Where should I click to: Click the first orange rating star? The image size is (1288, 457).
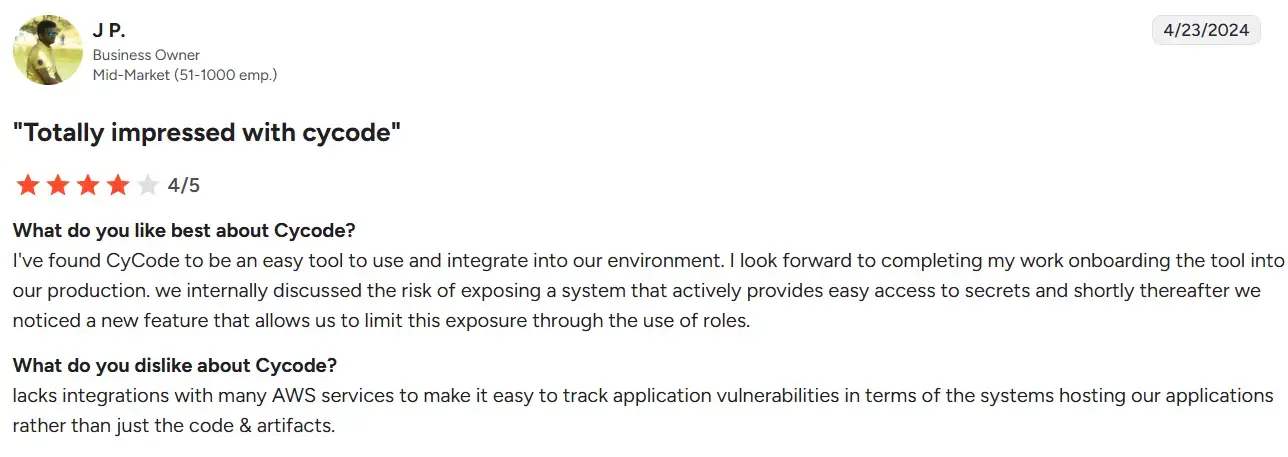coord(27,185)
